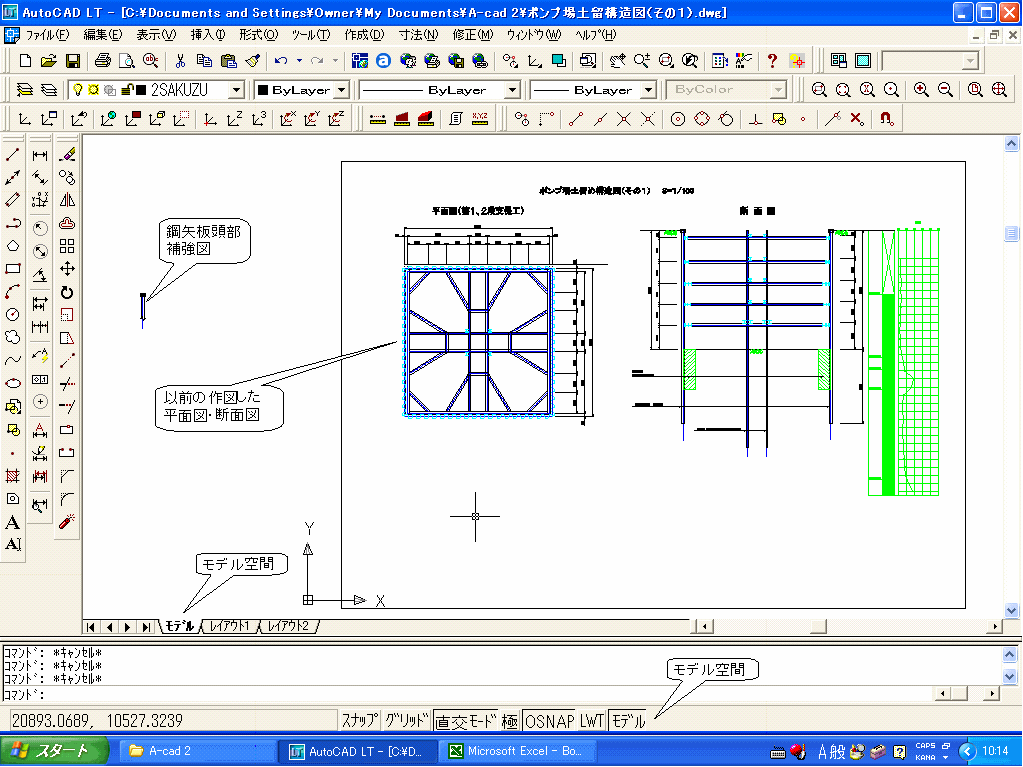1023x767 pixels.
Task: Select the モデル tab
Action: (179, 626)
